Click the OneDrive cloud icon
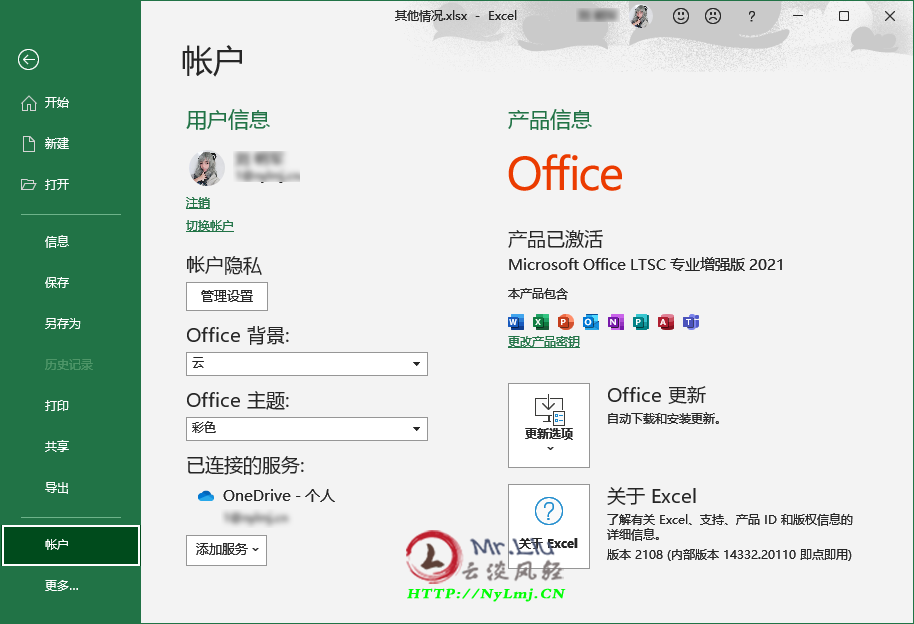 coord(206,496)
